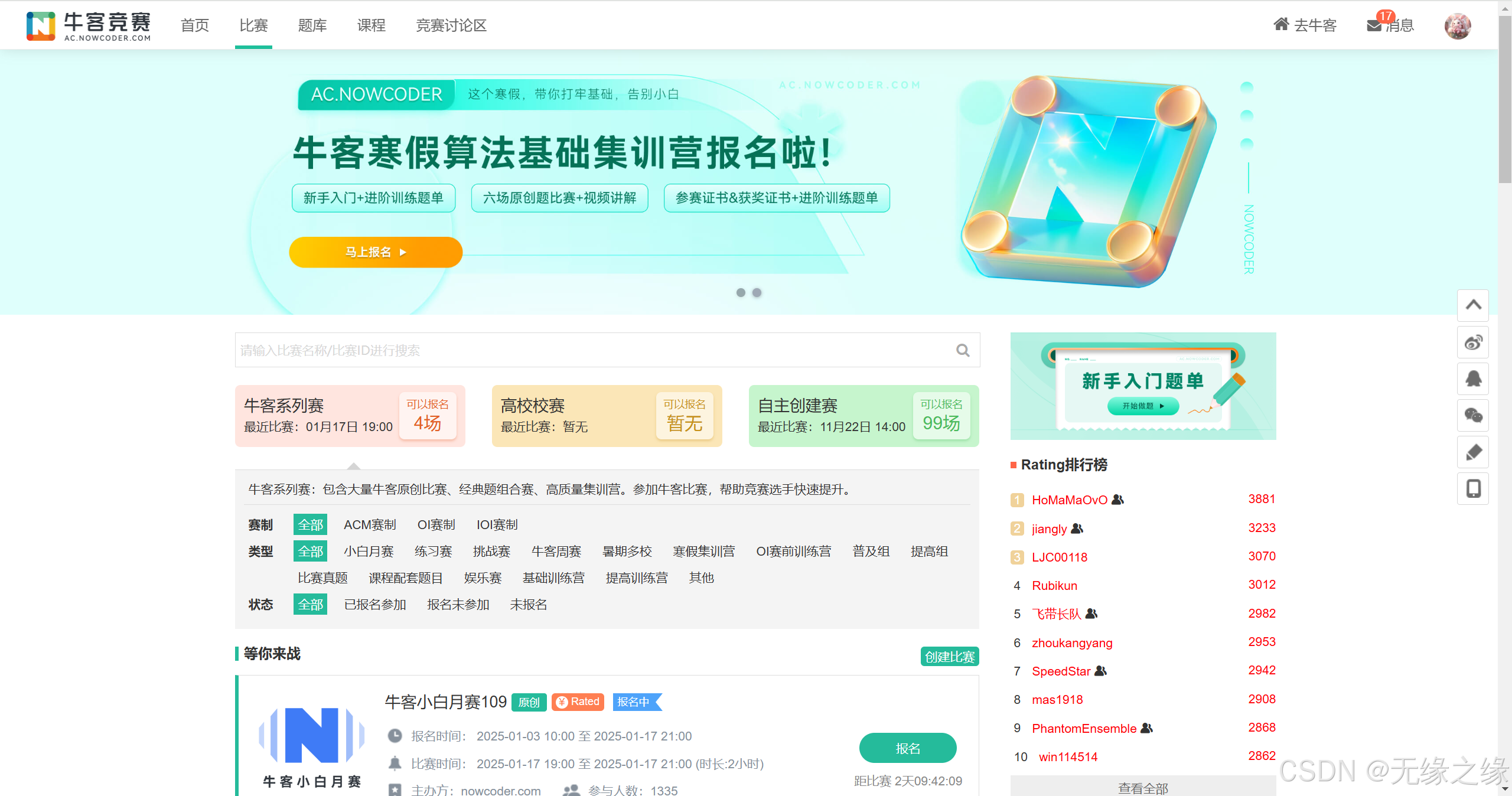This screenshot has width=1512, height=796.
Task: Select the second banner carousel dot
Action: (757, 292)
